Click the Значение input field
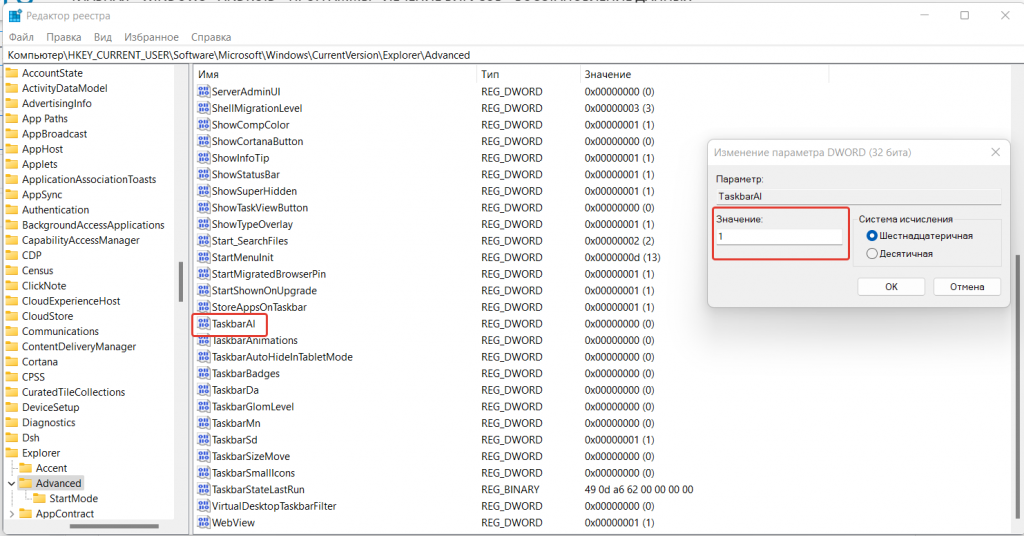This screenshot has width=1024, height=536. [x=780, y=237]
